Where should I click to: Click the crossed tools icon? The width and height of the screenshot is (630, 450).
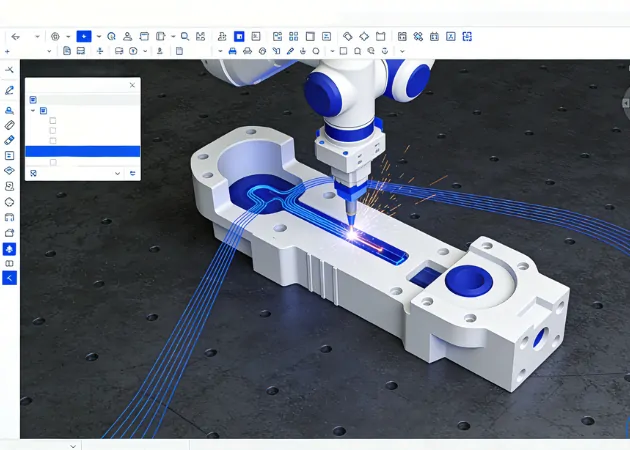click(x=418, y=37)
